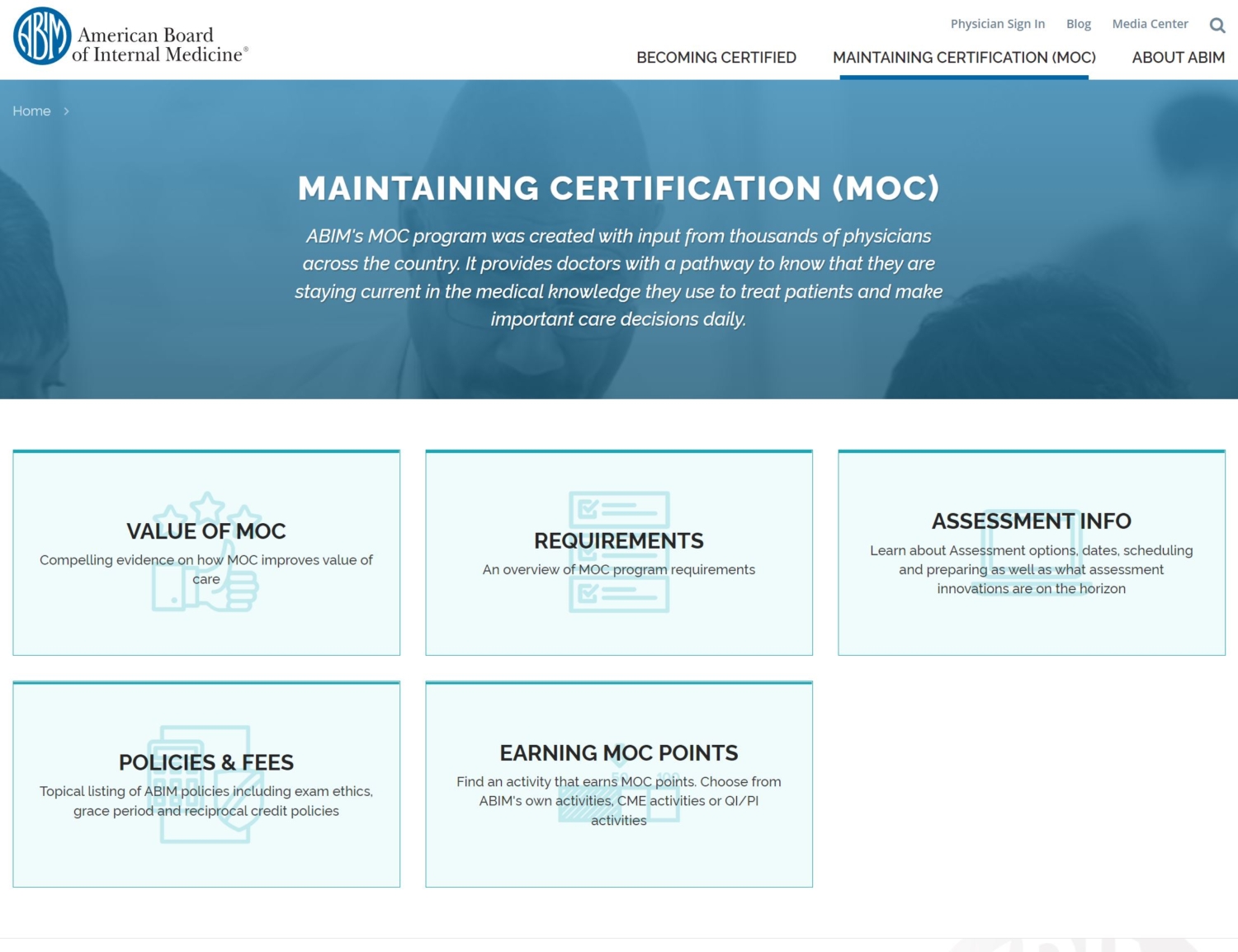Open the Blog link
The width and height of the screenshot is (1238, 952).
[1078, 24]
